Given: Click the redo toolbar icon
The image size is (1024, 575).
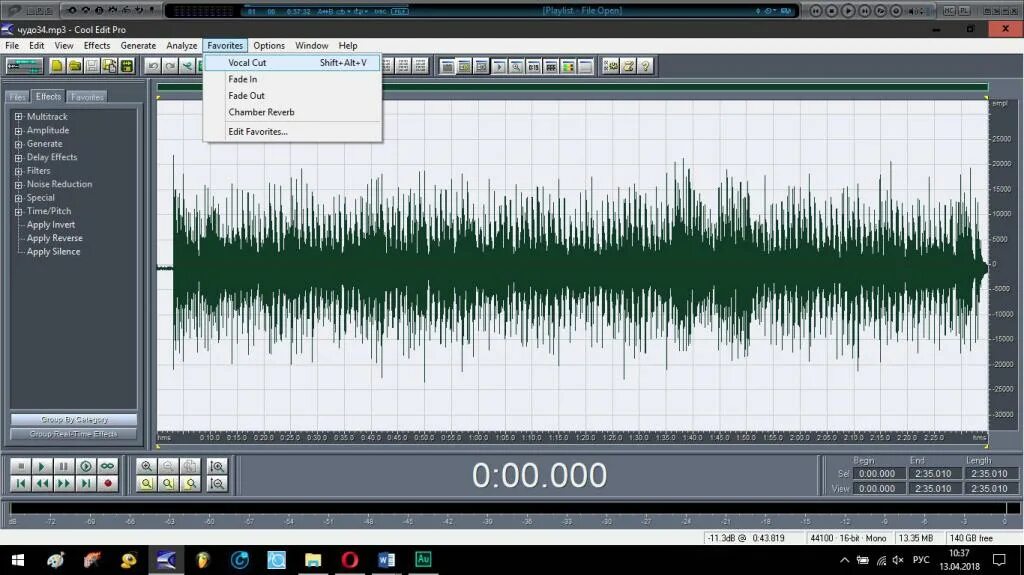Looking at the screenshot, I should tap(170, 66).
